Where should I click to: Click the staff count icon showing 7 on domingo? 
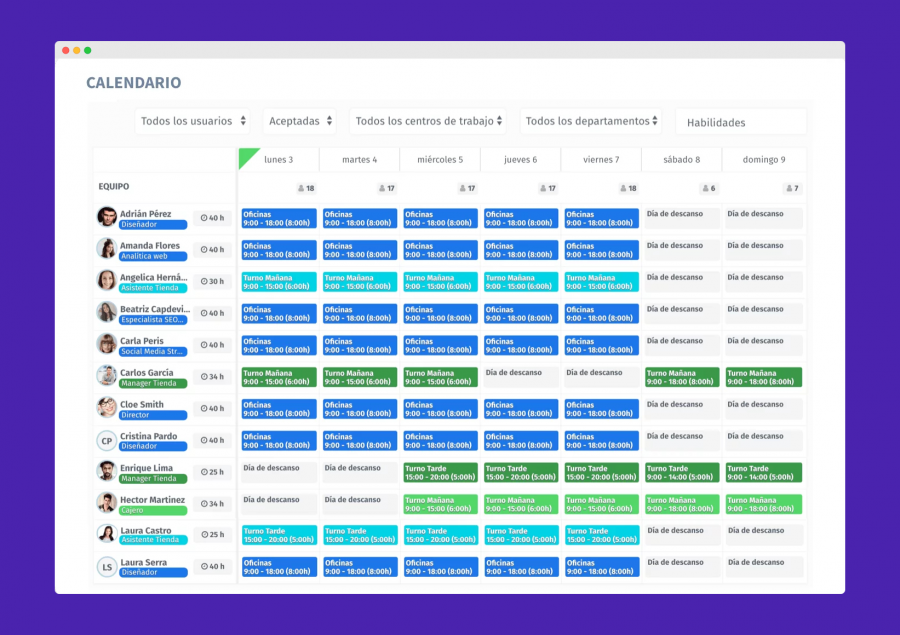click(789, 188)
